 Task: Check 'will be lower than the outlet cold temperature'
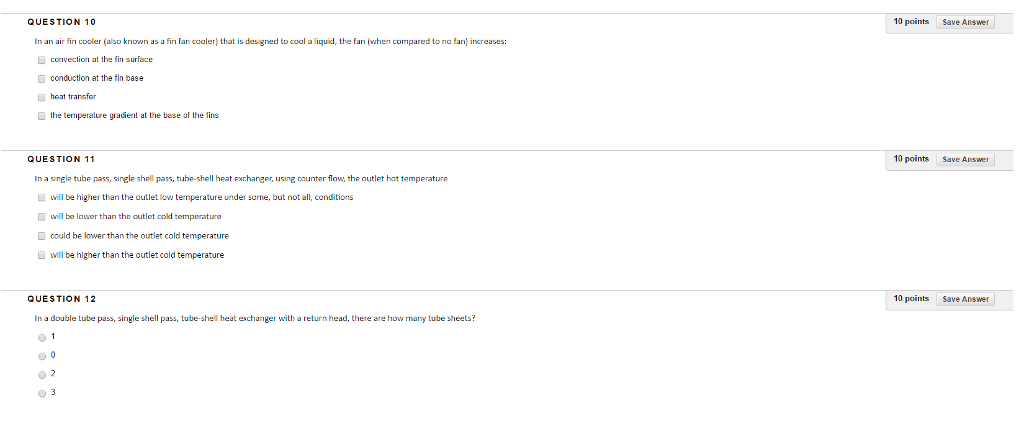pyautogui.click(x=41, y=216)
